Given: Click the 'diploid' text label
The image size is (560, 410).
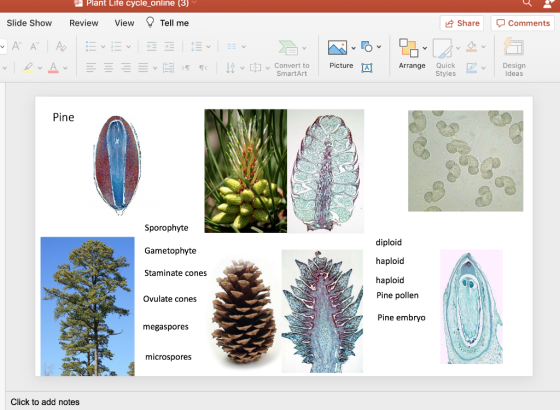Looking at the screenshot, I should [389, 242].
